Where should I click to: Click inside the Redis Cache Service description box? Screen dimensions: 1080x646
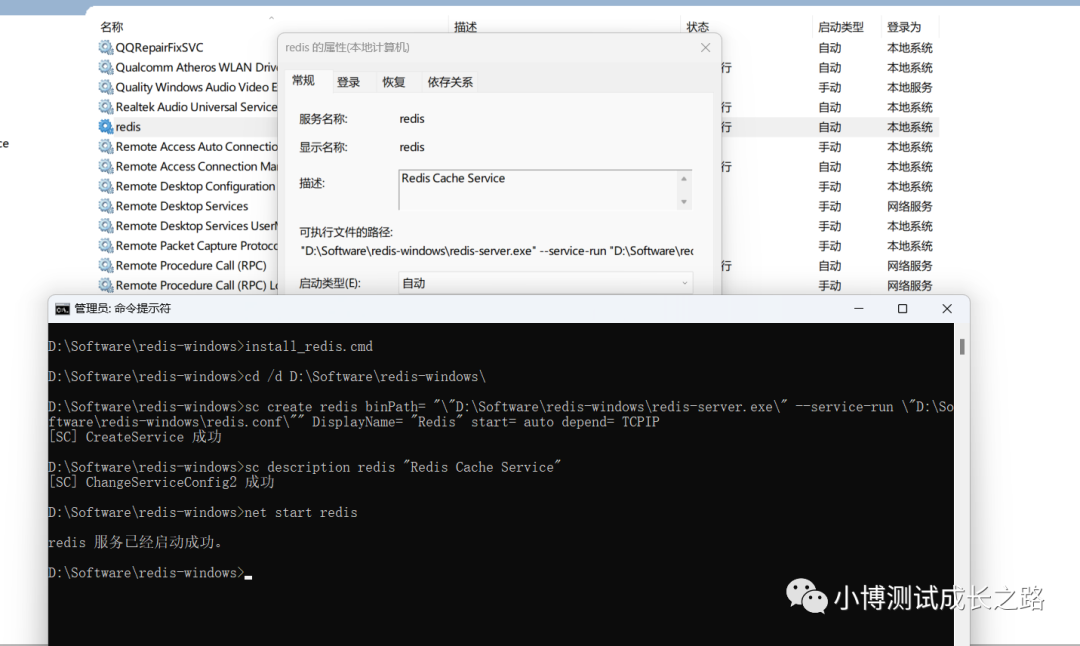point(537,189)
